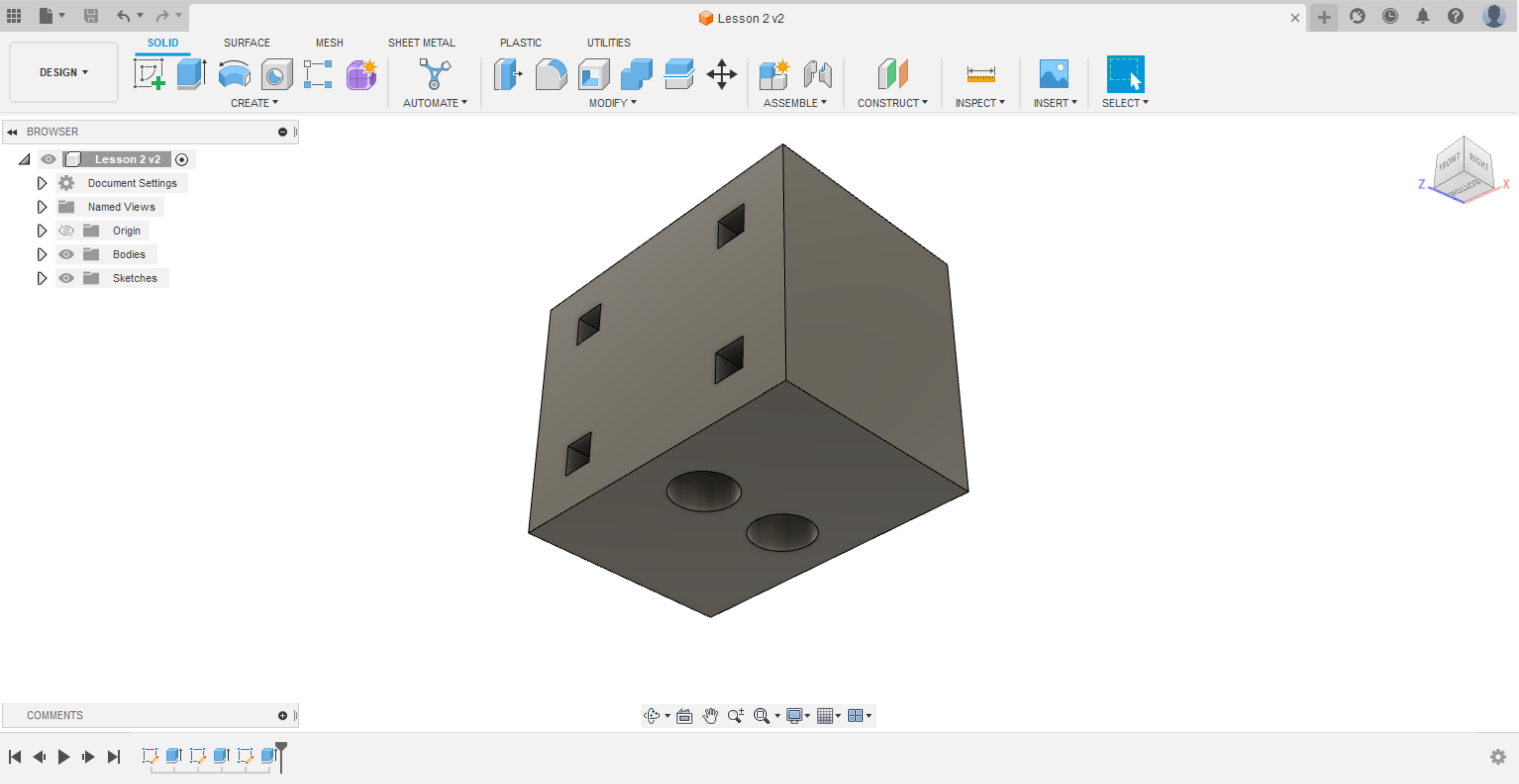Viewport: 1519px width, 784px height.
Task: Toggle visibility of the Sketches folder
Action: pos(66,278)
